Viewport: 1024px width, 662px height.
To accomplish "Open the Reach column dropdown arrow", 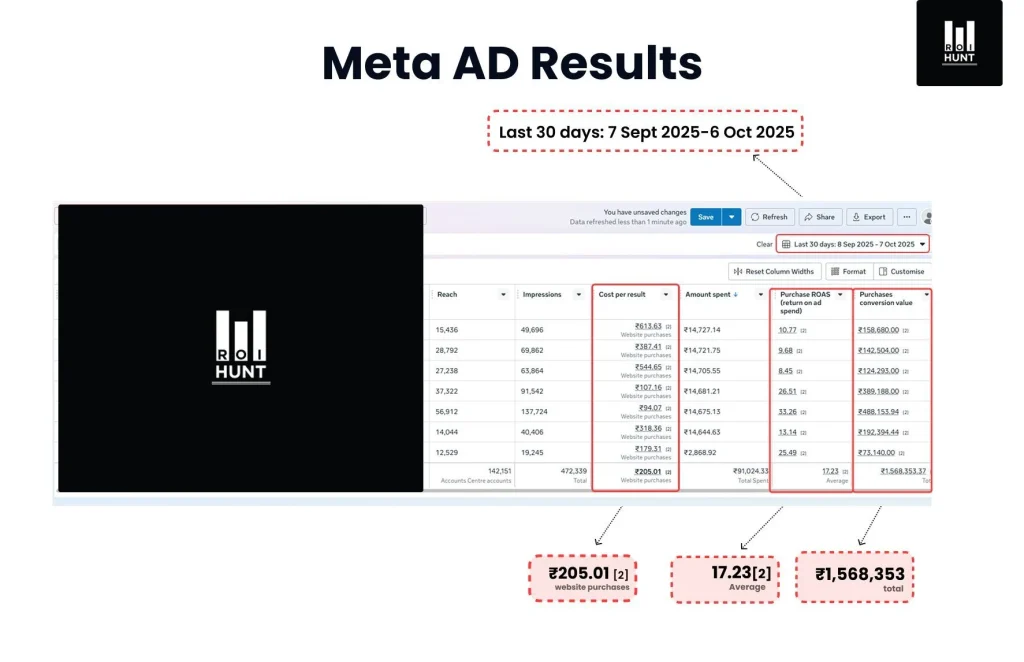I will [503, 295].
